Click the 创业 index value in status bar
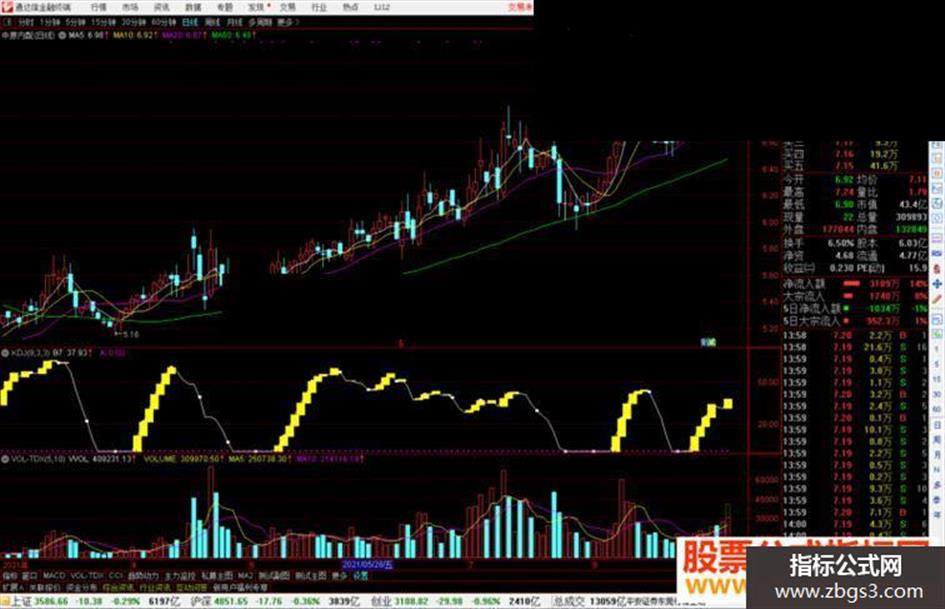The height and width of the screenshot is (609, 945). click(410, 601)
